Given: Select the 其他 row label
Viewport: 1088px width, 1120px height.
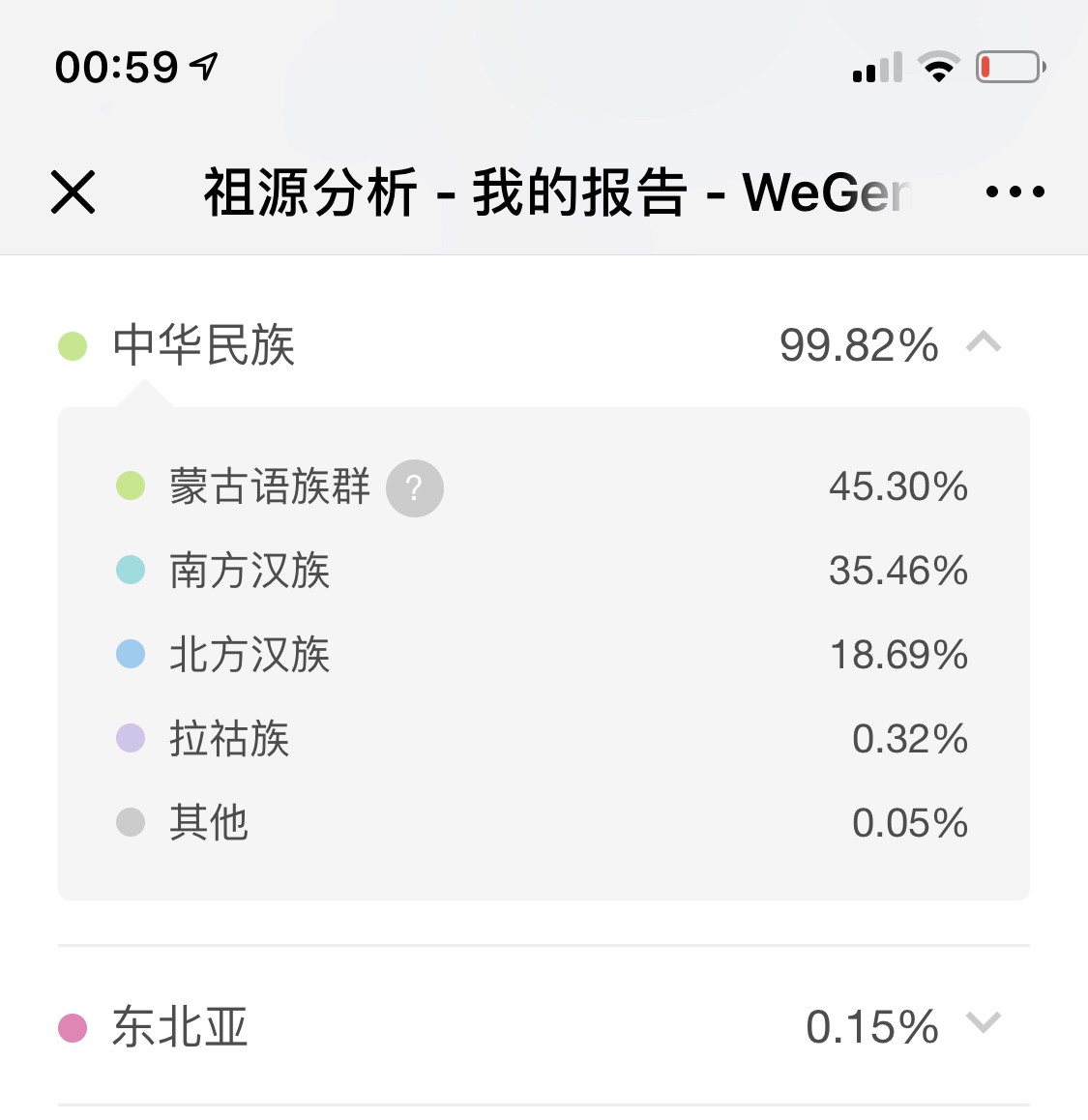Looking at the screenshot, I should 209,822.
